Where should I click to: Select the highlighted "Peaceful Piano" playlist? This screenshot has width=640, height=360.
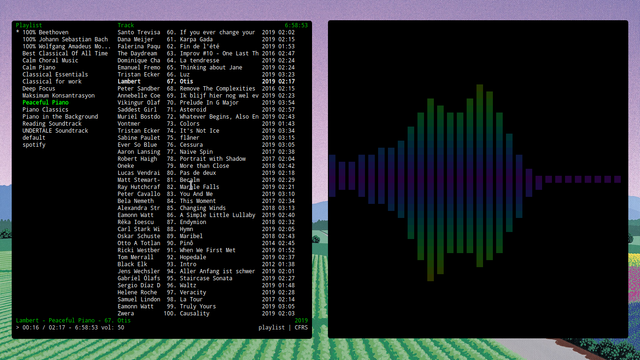point(45,102)
